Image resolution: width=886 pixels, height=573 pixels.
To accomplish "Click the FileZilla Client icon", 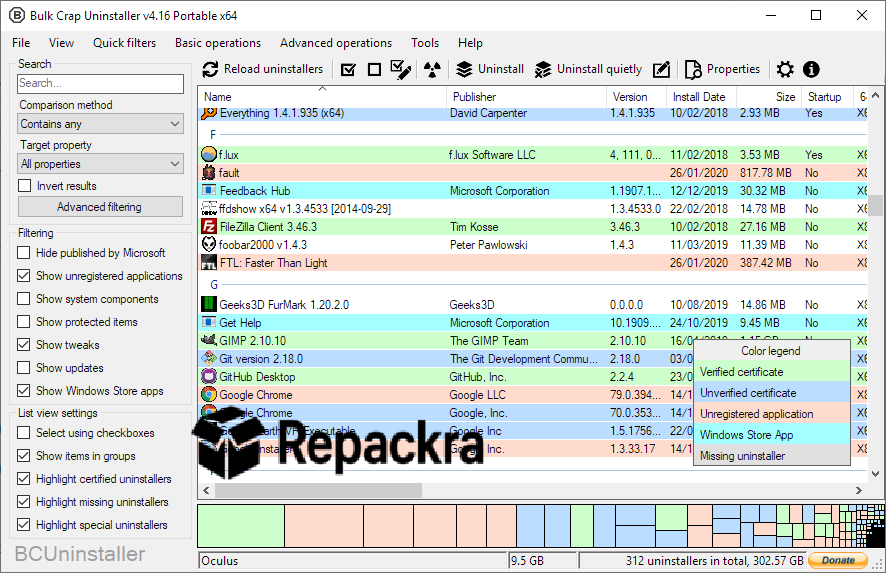I will coord(209,227).
